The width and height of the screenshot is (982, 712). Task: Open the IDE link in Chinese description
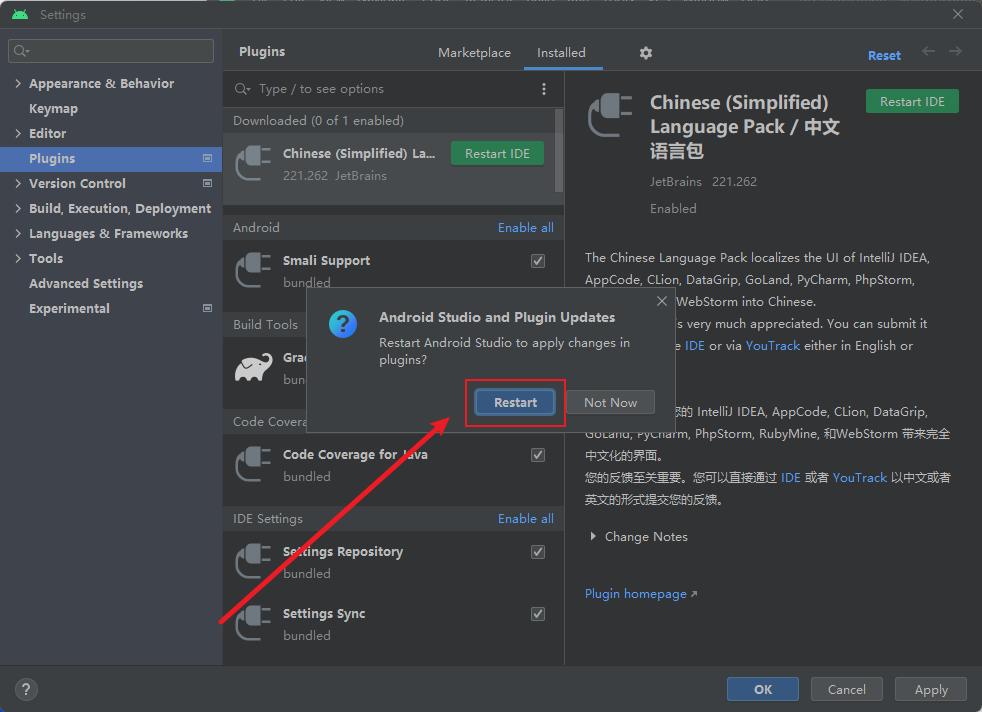tap(790, 478)
